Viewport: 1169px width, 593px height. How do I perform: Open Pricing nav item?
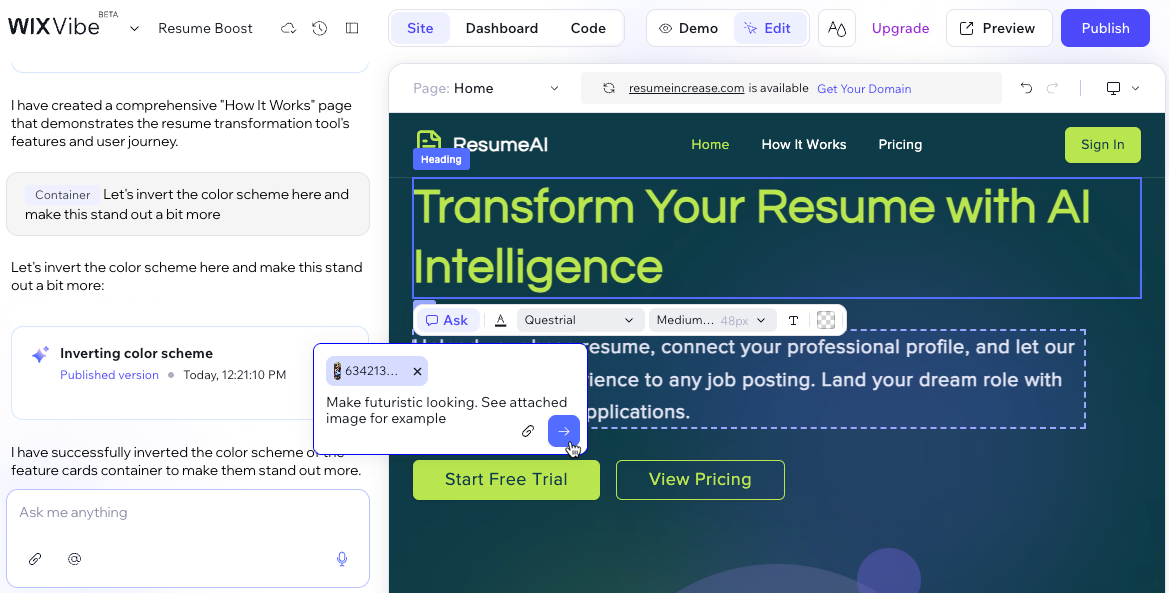pos(900,145)
